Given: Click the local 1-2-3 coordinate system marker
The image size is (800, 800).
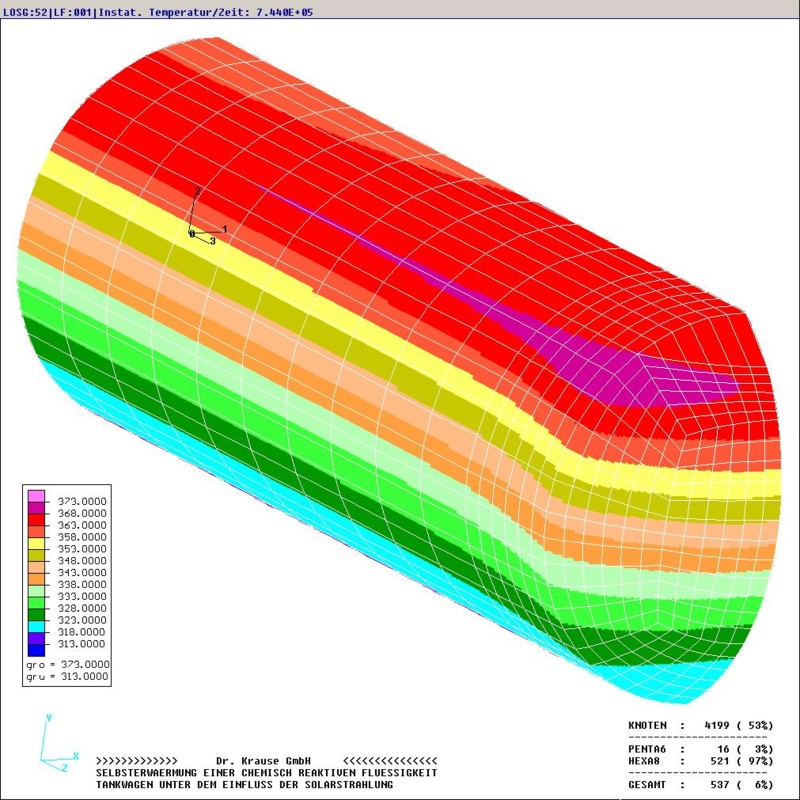Looking at the screenshot, I should 208,217.
